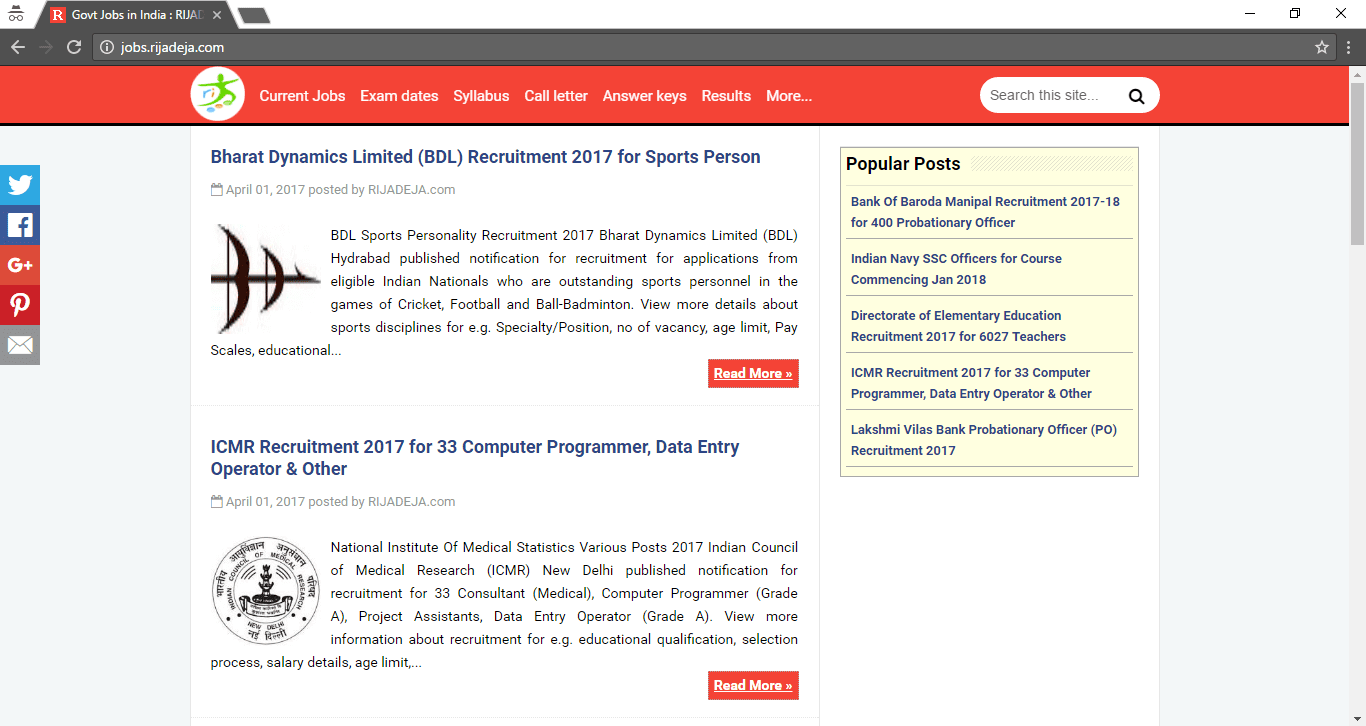Click scrollbar up arrow

point(1357,74)
